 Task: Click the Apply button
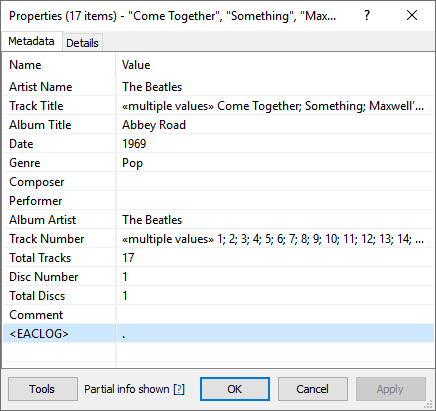391,389
